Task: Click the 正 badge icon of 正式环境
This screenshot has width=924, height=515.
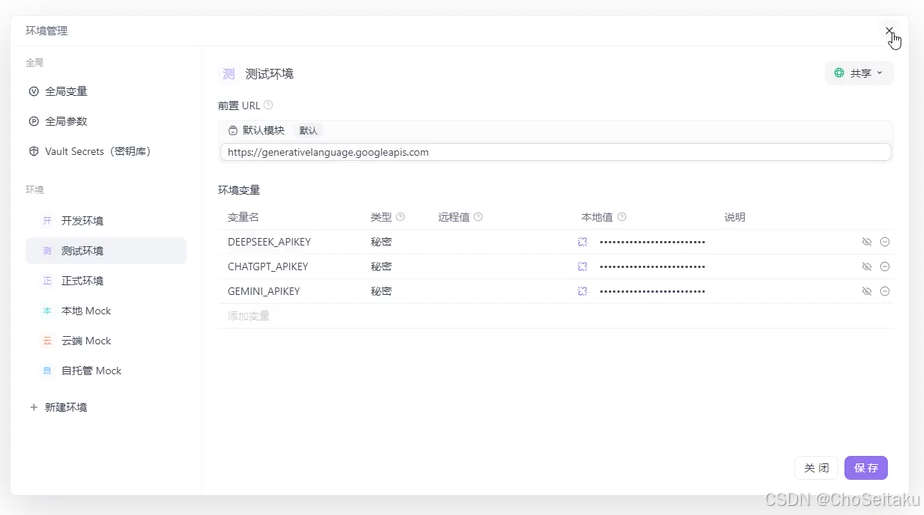Action: pyautogui.click(x=47, y=280)
